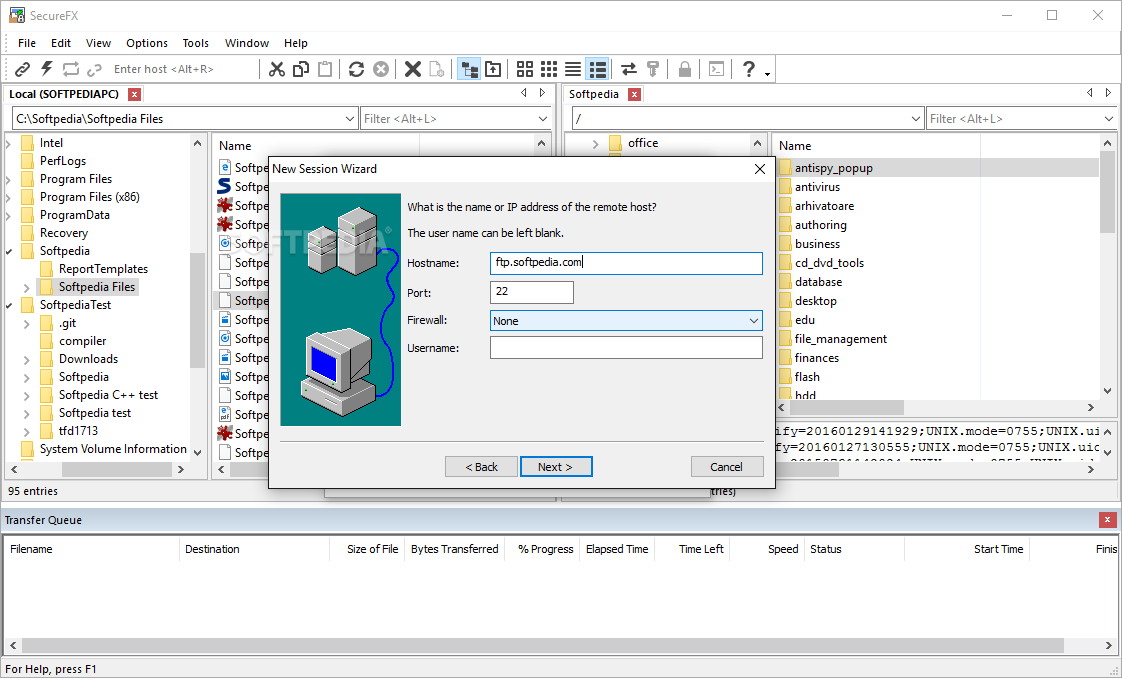The image size is (1122, 678).
Task: Expand the Downloads folder in tree
Action: coord(26,359)
